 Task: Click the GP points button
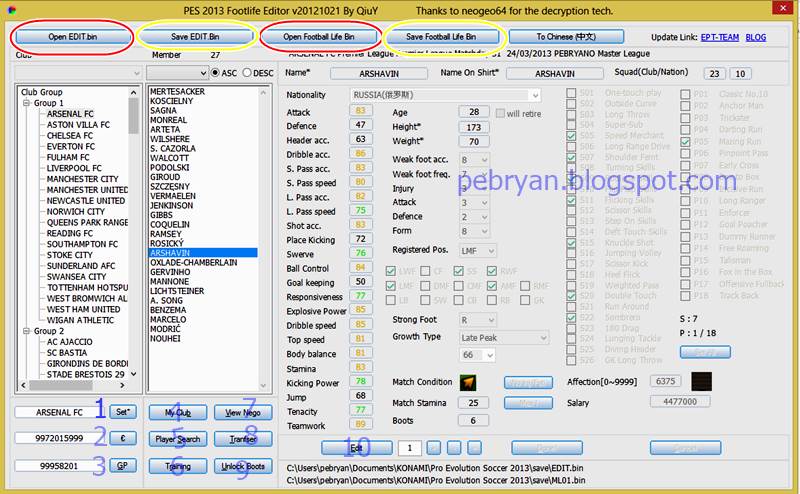122,465
